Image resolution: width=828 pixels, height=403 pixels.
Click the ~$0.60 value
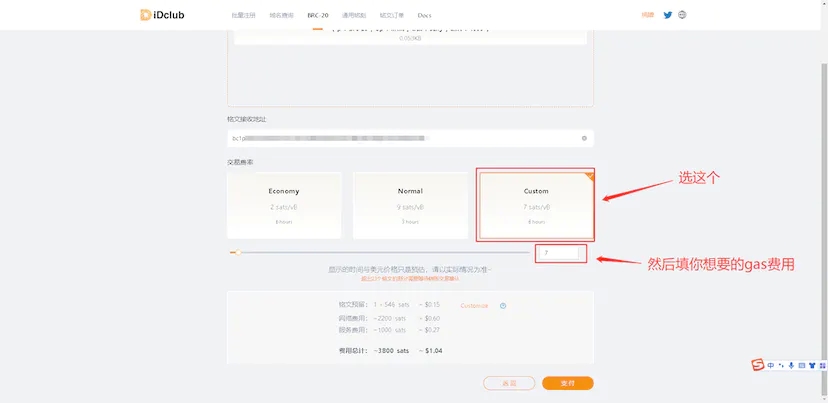click(430, 318)
